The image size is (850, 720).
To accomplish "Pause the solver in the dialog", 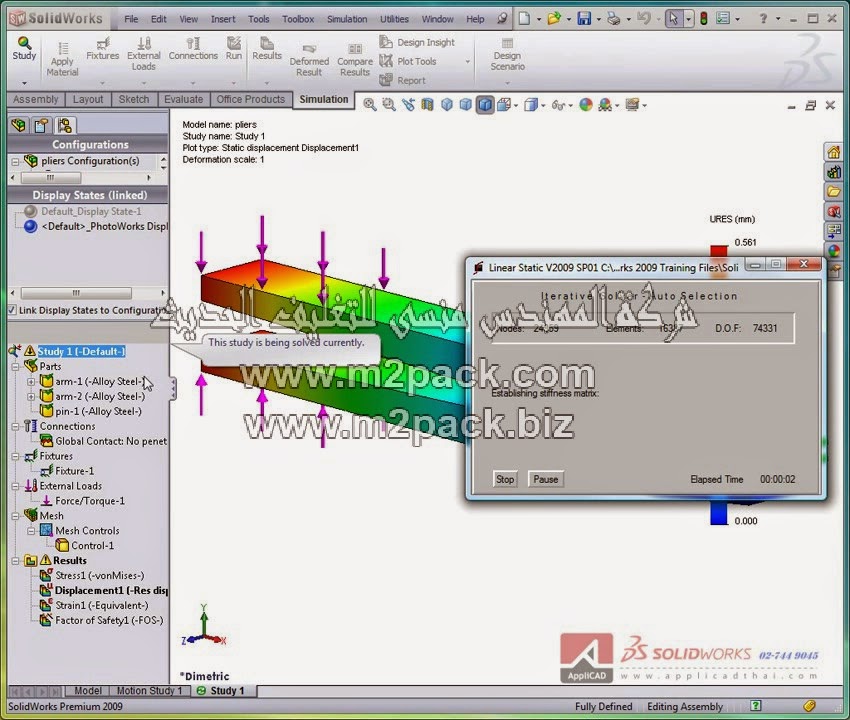I will coord(545,479).
